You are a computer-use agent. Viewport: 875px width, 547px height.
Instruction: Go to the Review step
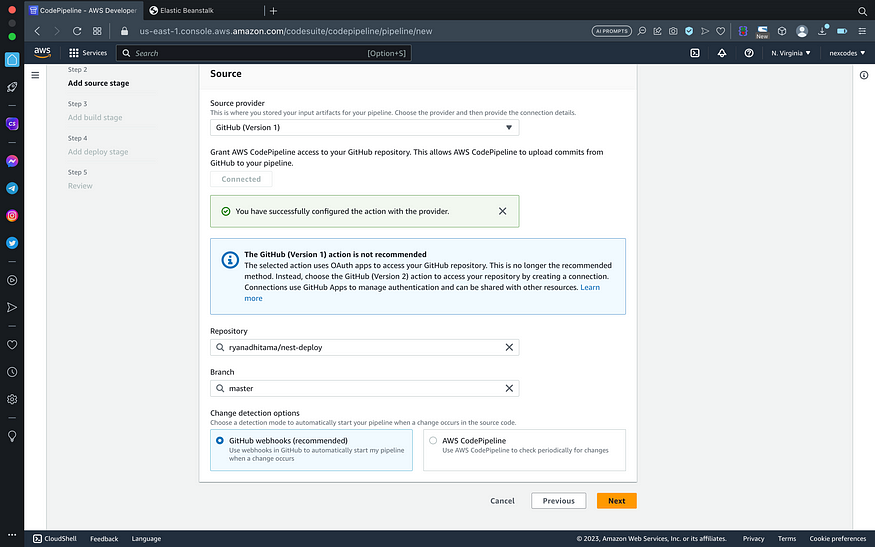(x=80, y=186)
